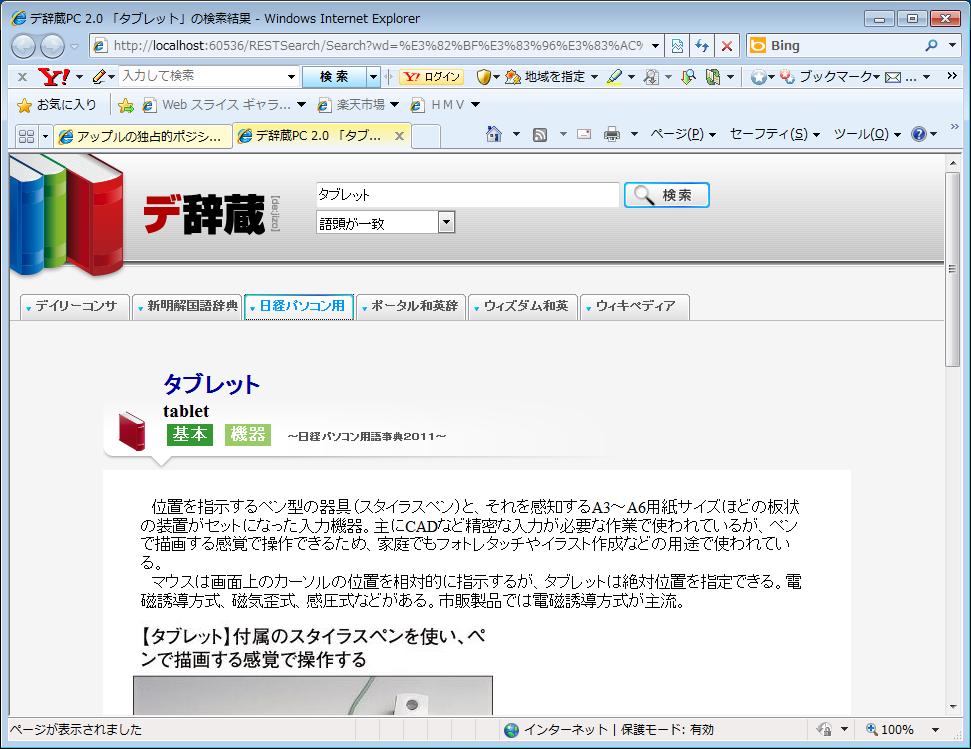Stop loading with the red X icon
Viewport: 971px width, 749px height.
[727, 46]
